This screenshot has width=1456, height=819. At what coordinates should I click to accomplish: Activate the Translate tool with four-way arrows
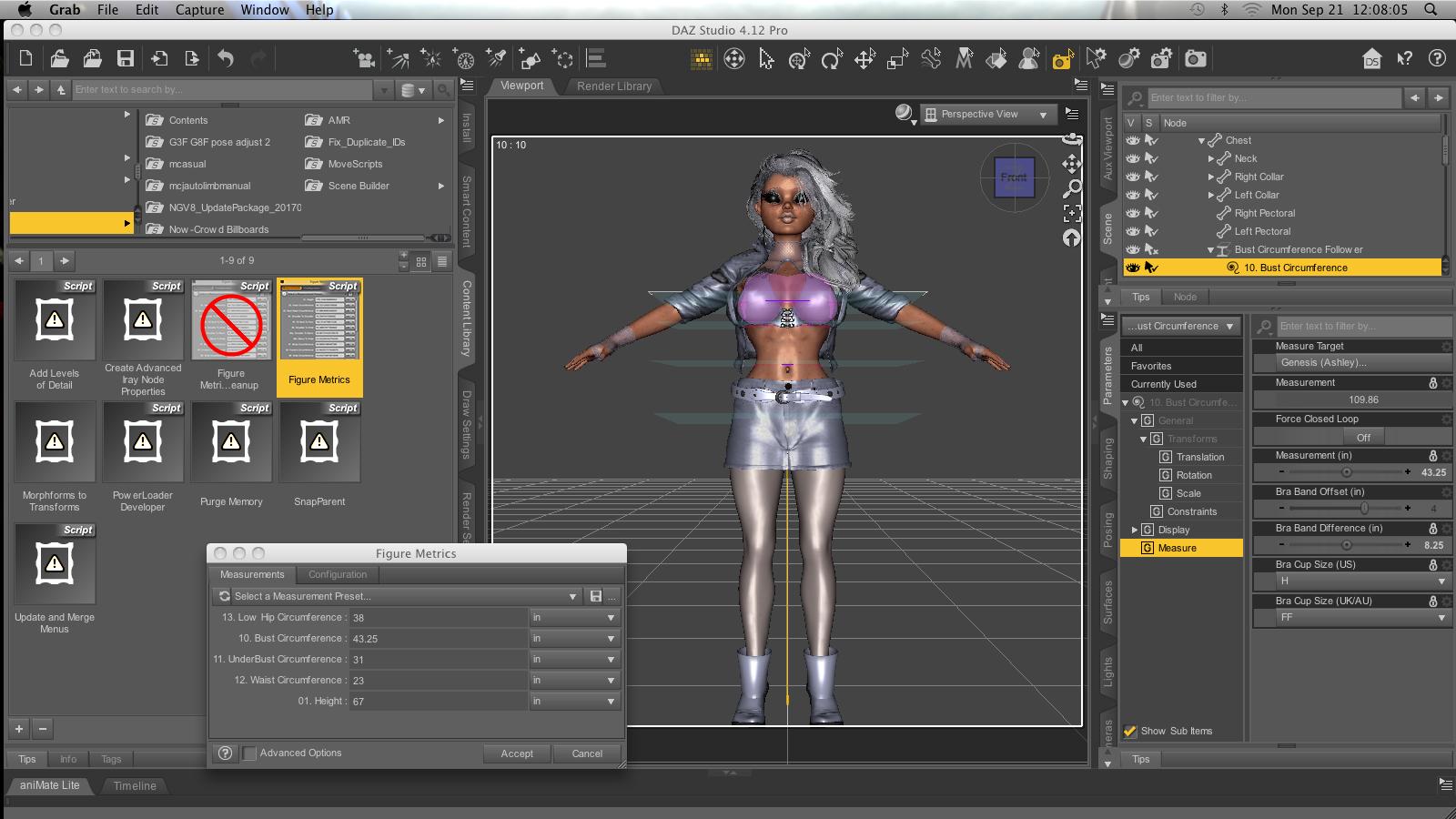click(864, 60)
